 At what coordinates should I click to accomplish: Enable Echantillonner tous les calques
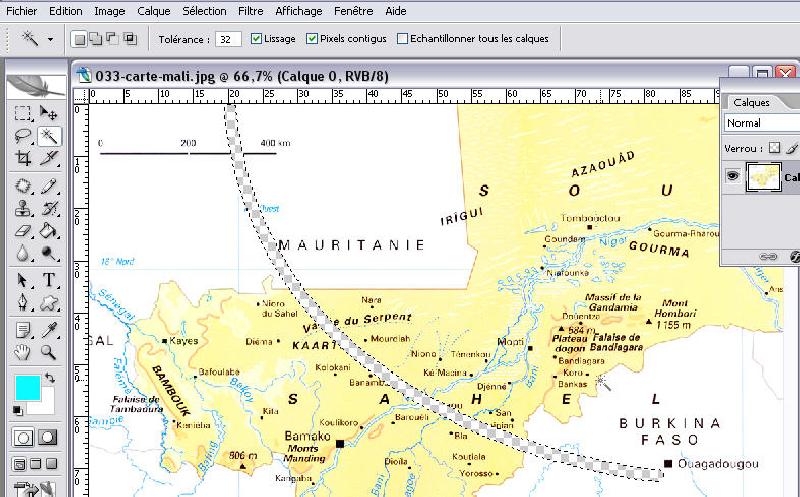402,39
